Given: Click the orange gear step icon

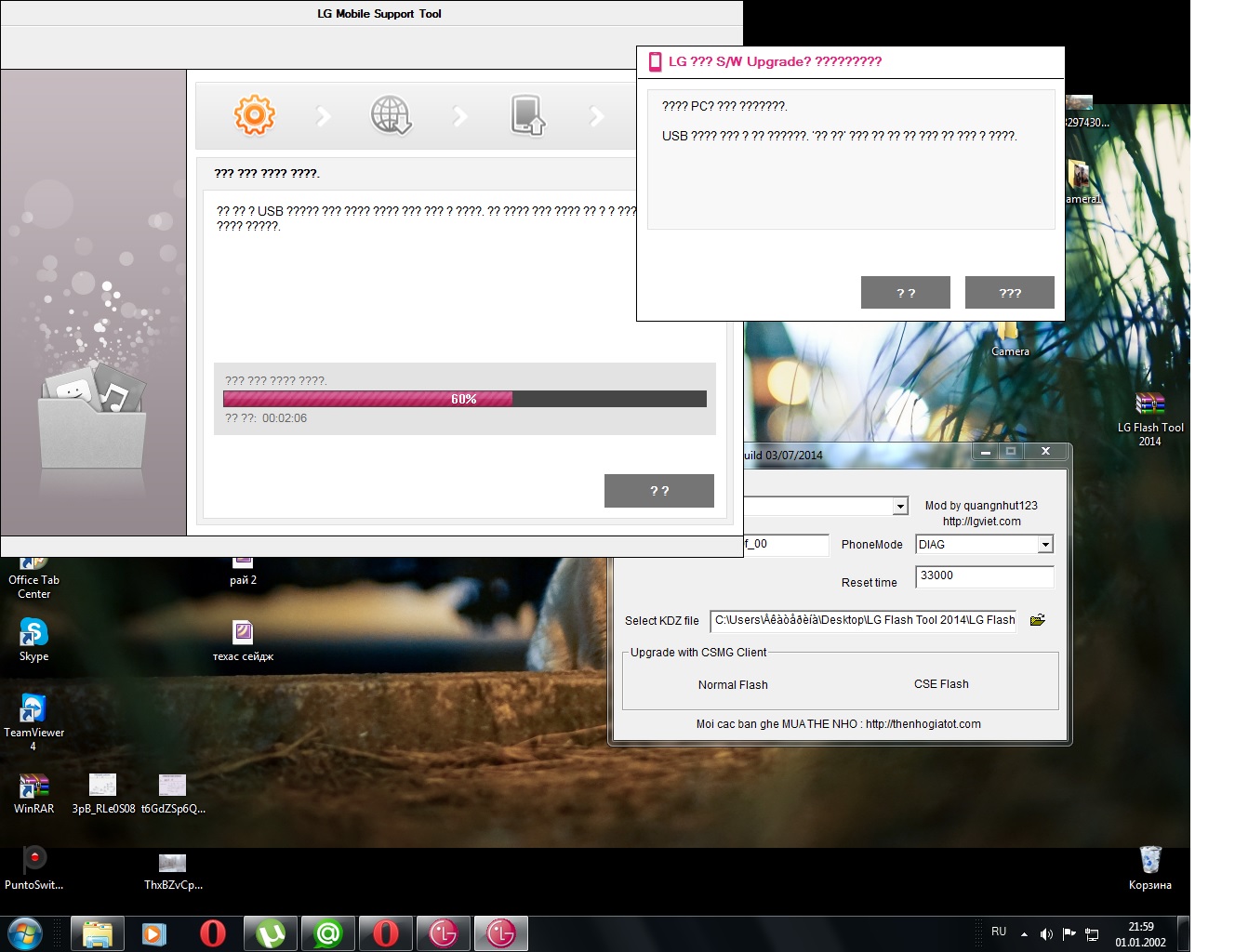Looking at the screenshot, I should click(254, 115).
